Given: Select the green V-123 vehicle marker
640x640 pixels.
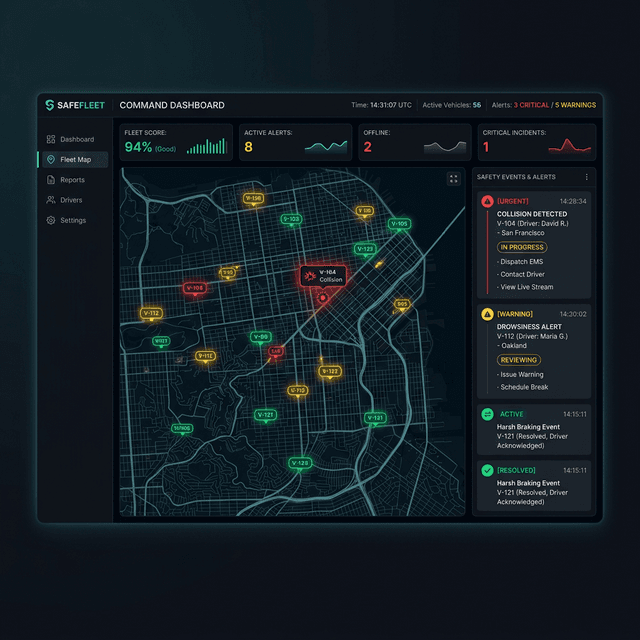Looking at the screenshot, I should (x=365, y=249).
